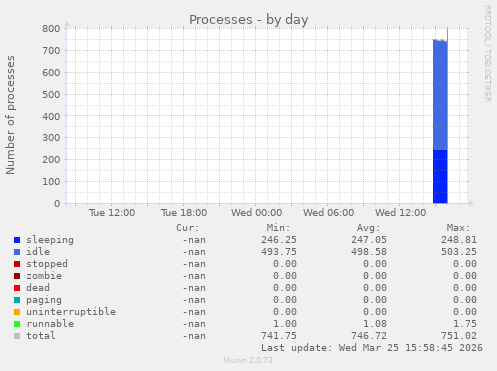
Task: Click the dark blue sleeping bar area
Action: coord(440,177)
